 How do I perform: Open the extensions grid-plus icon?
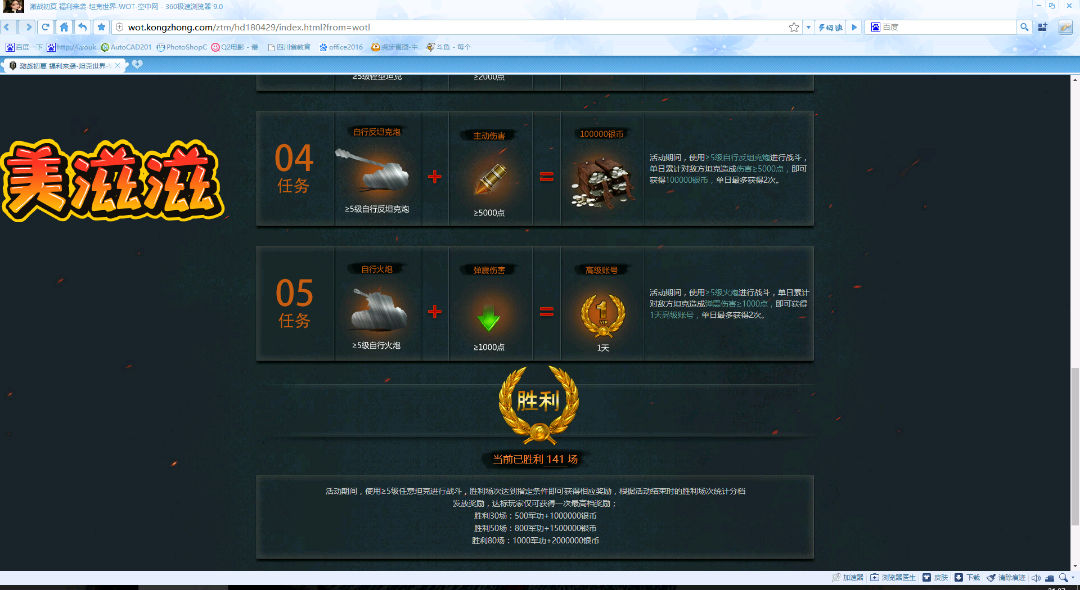[1042, 27]
